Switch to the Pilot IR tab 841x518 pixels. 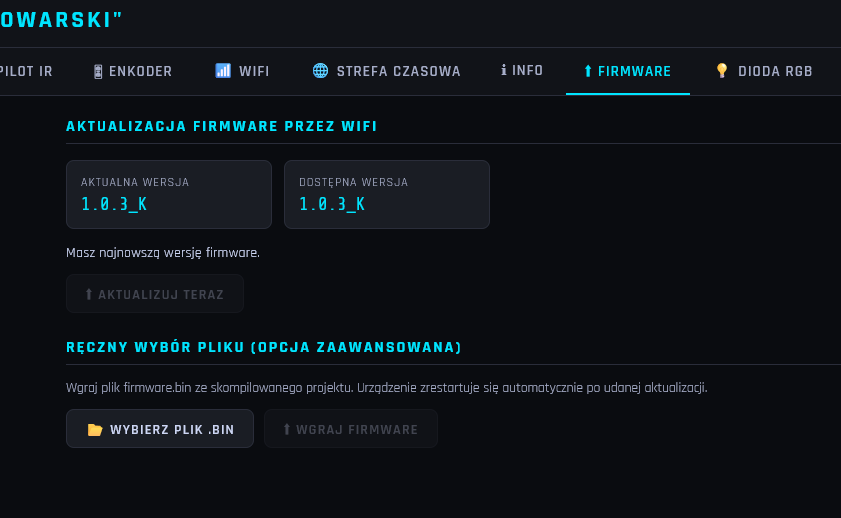pos(26,71)
